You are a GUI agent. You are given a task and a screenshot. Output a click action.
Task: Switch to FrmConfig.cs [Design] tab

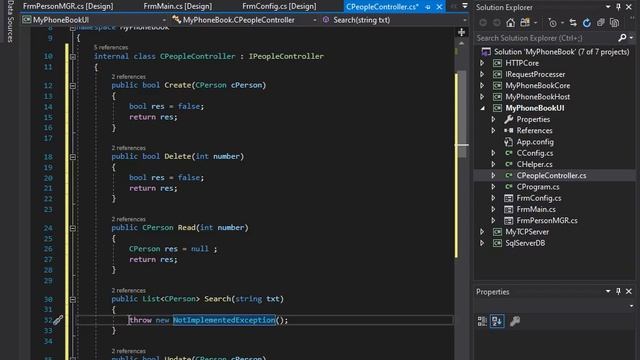(279, 6)
